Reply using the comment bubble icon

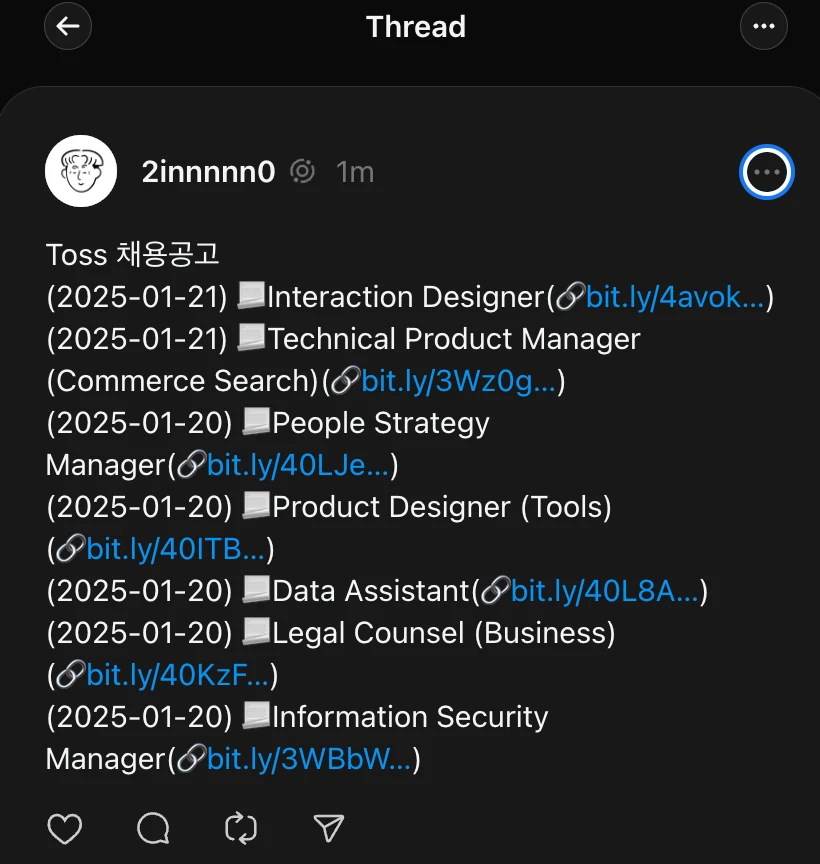(153, 828)
